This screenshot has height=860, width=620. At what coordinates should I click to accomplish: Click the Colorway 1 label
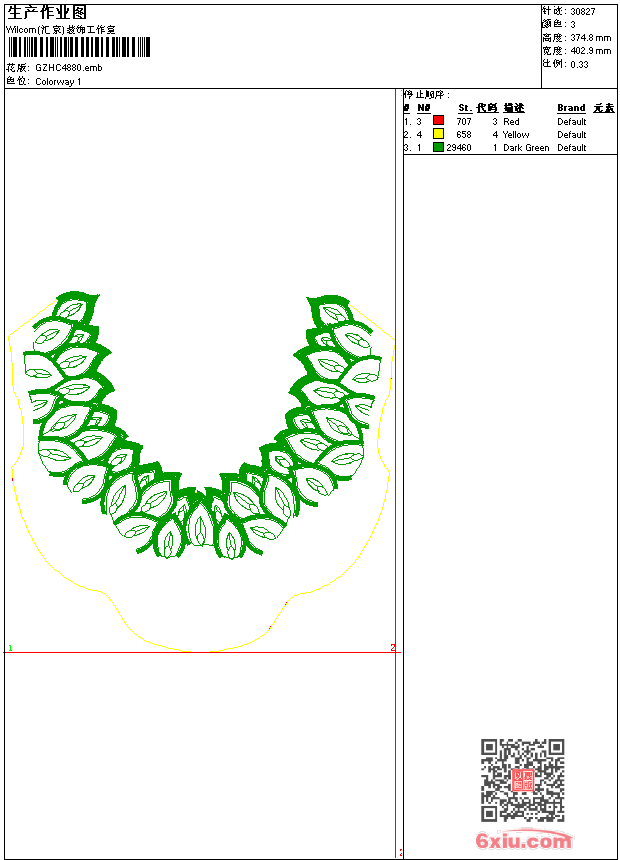[x=58, y=82]
